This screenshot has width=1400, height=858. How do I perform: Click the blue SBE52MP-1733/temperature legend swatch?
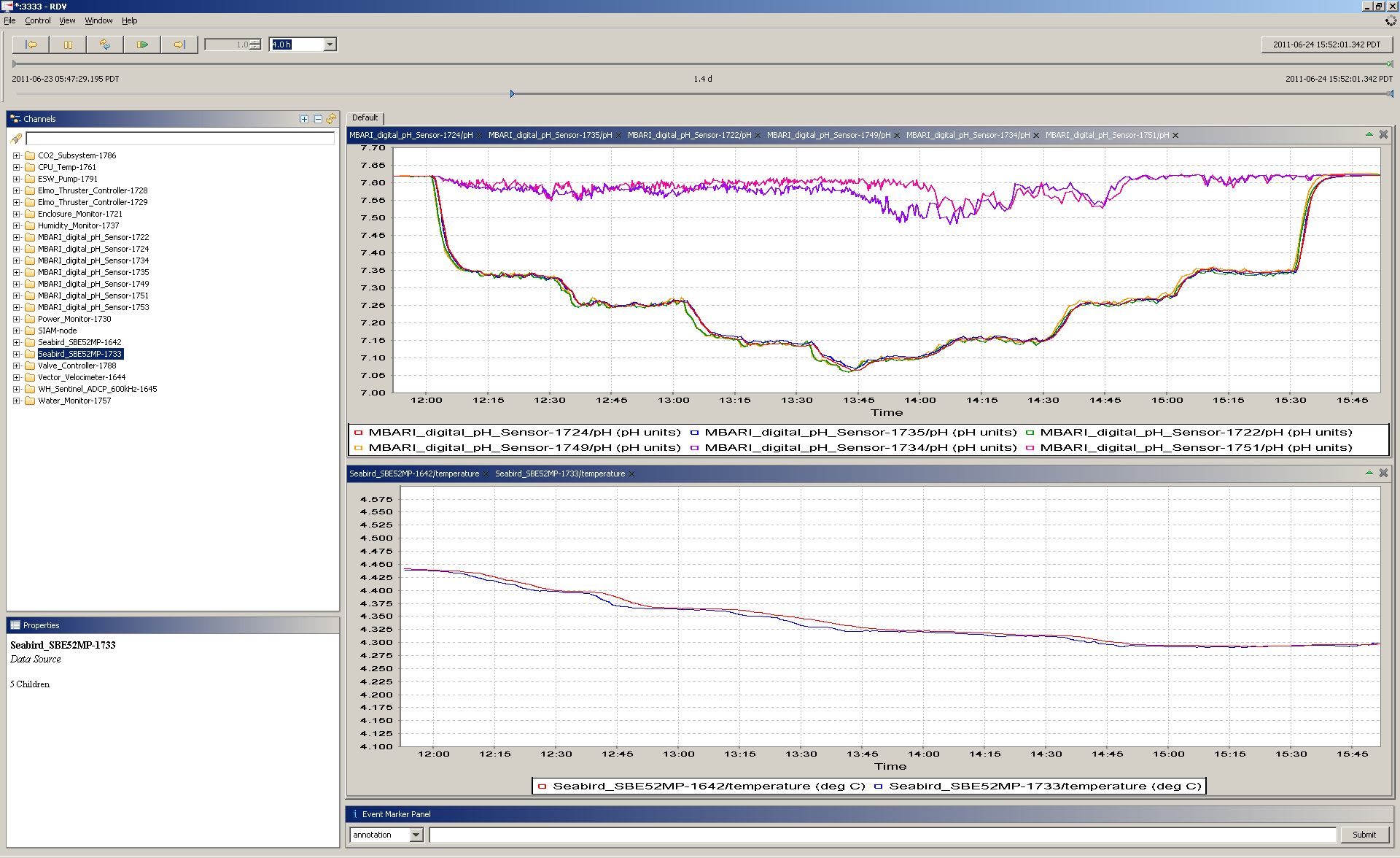878,786
